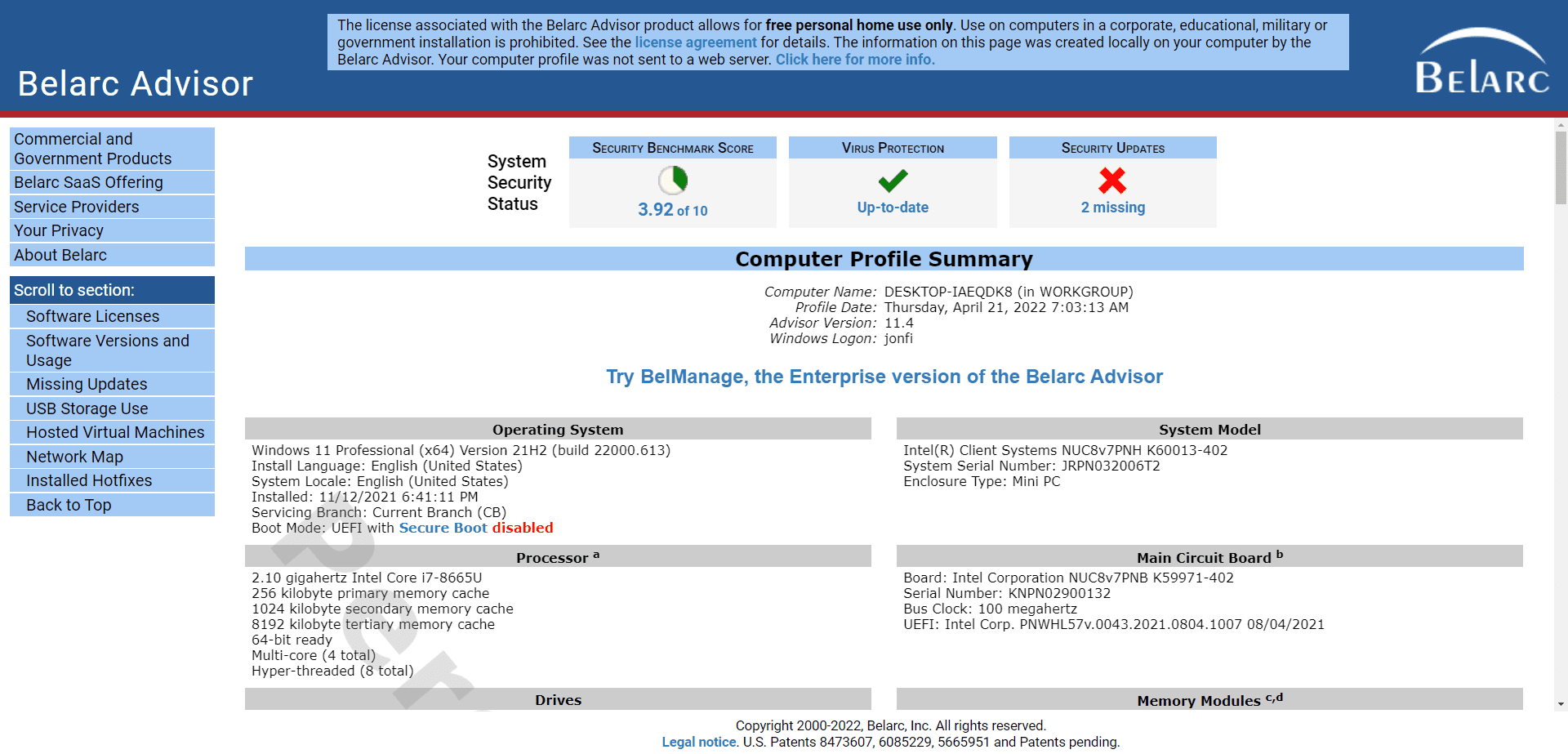Open the Legal notice link
The image size is (1568, 754).
pyautogui.click(x=699, y=742)
